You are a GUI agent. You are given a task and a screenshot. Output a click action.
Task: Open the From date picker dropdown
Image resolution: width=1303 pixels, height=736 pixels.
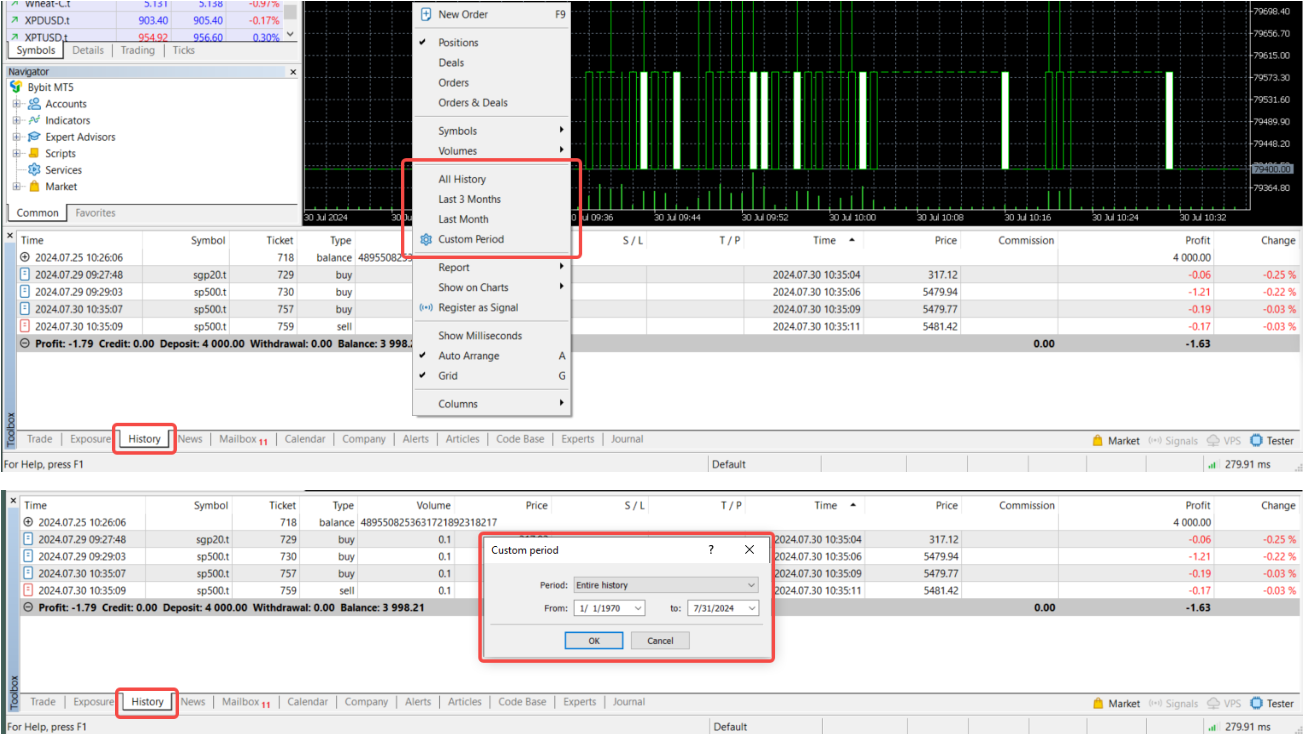pos(638,608)
